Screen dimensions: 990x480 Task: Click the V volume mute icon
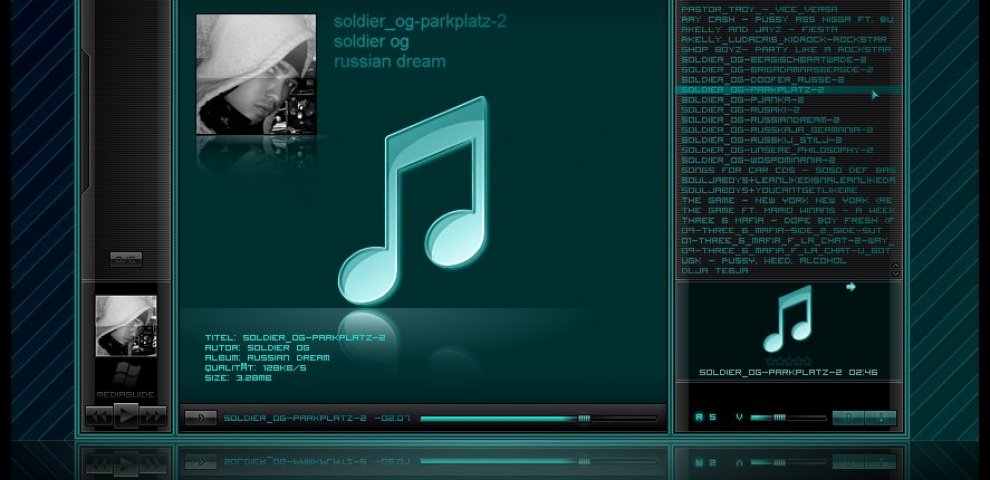point(739,417)
